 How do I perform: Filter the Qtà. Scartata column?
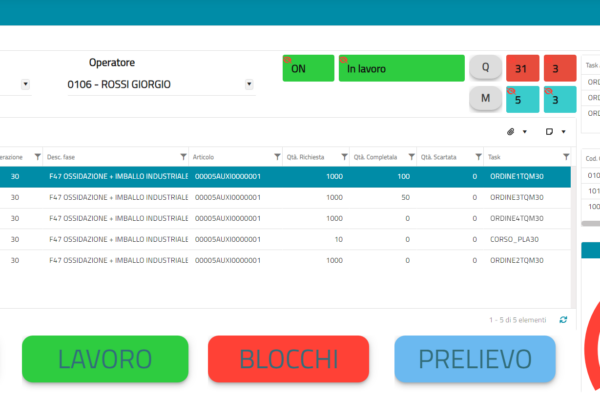478,157
